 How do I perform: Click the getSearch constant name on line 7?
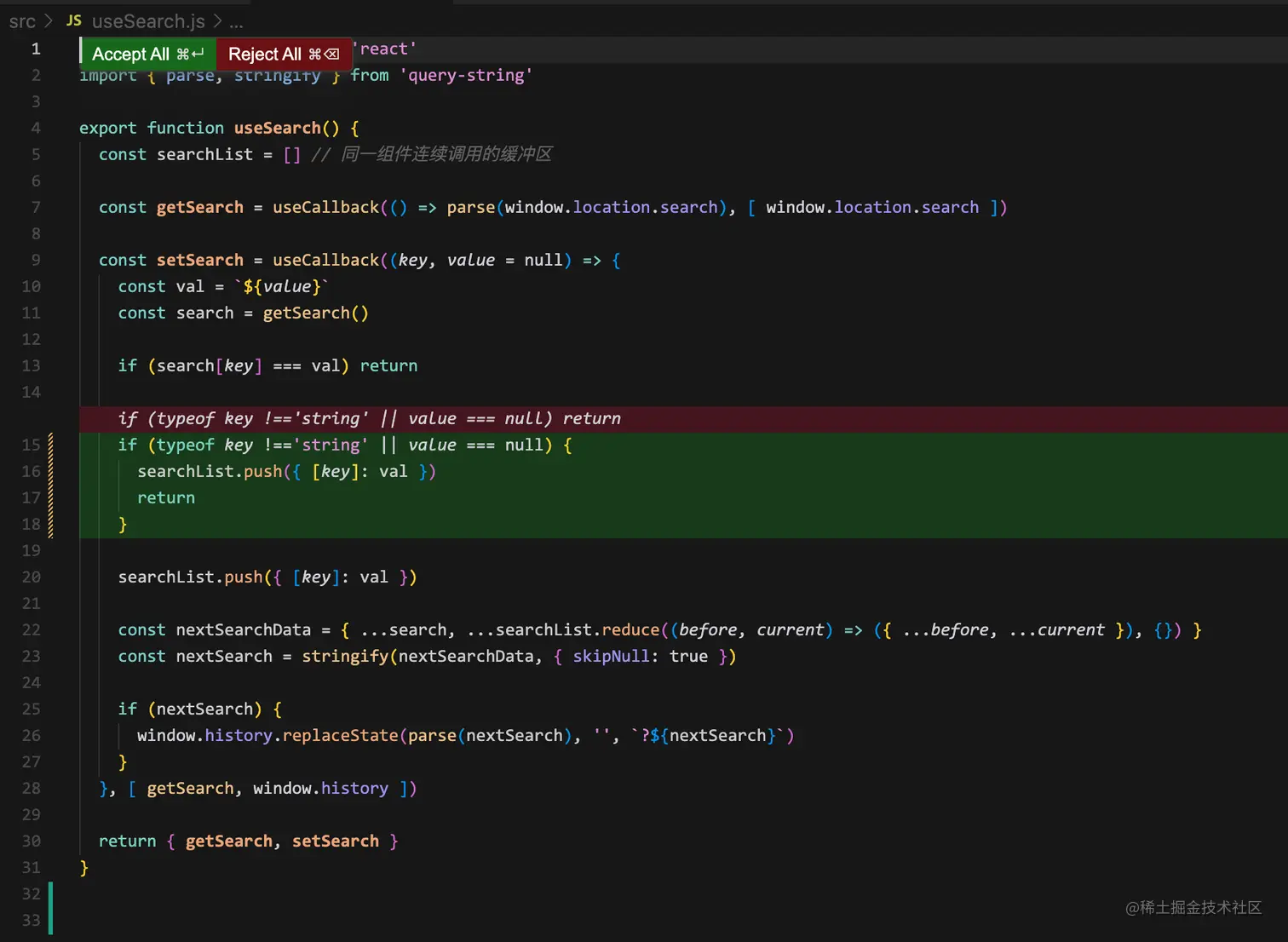[200, 207]
